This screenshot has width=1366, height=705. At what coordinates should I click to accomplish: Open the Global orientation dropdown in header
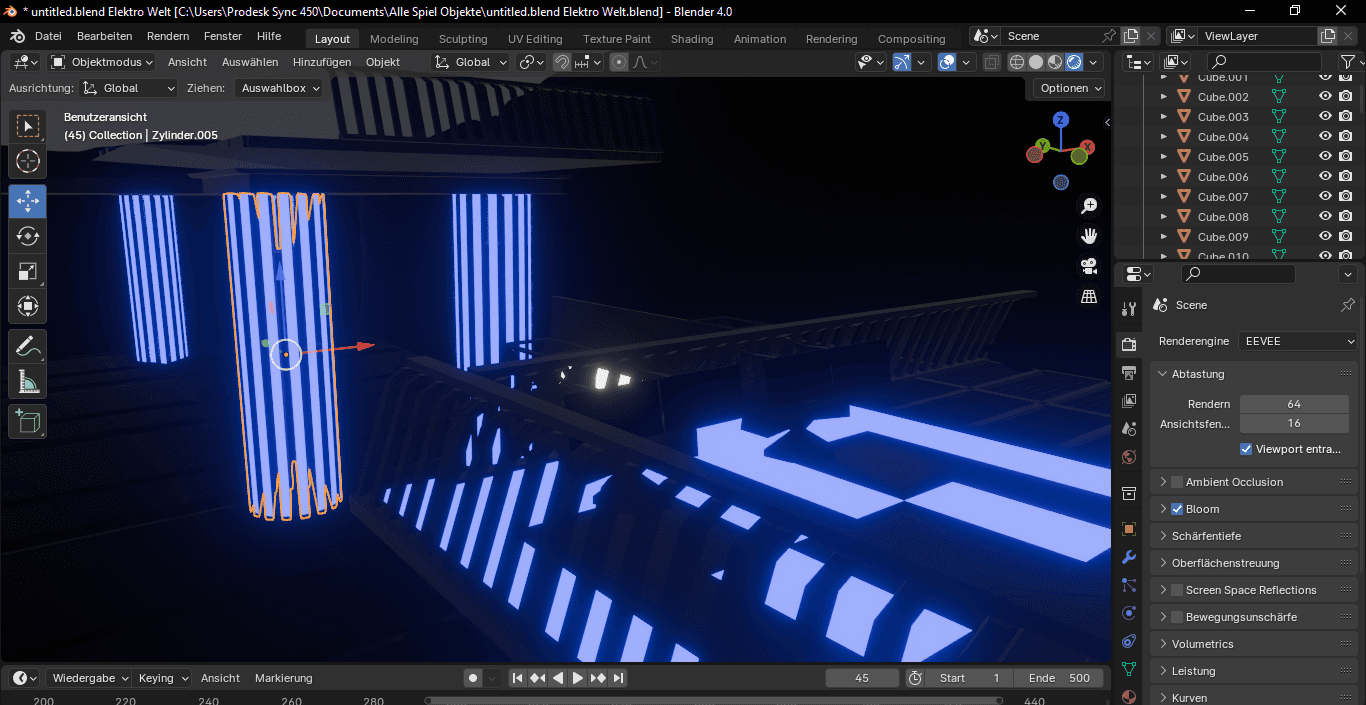(x=471, y=62)
